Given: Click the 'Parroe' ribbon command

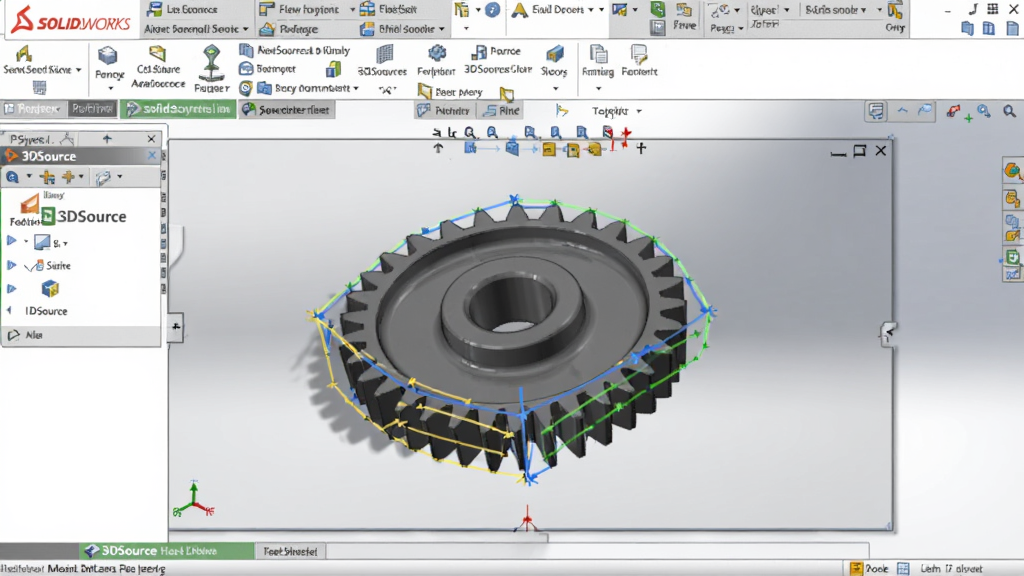Looking at the screenshot, I should coord(496,51).
